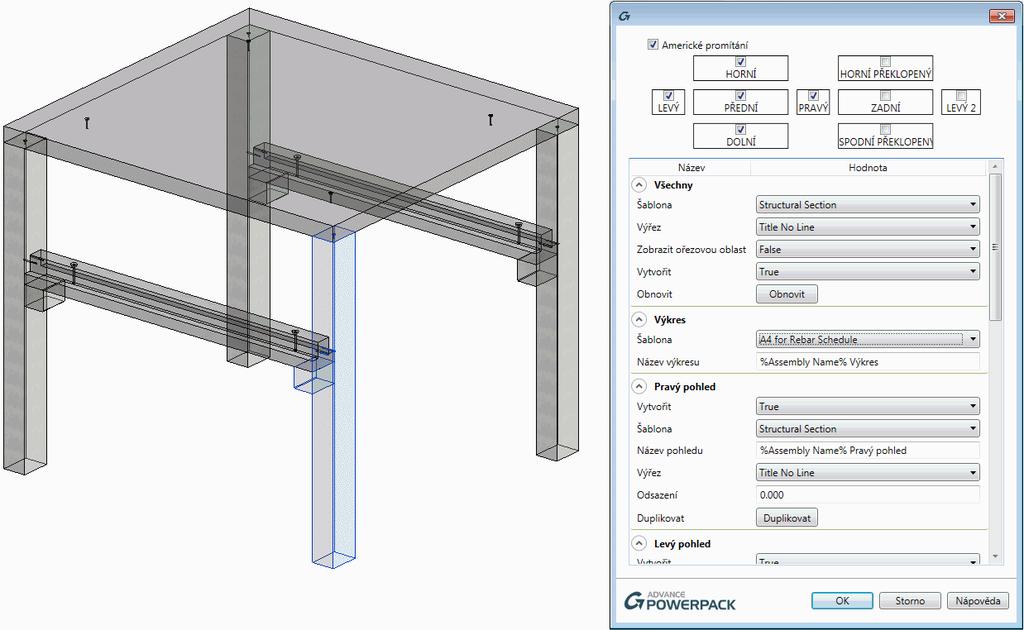Open Vytvořit dropdown under Pravý pohled

[x=868, y=407]
